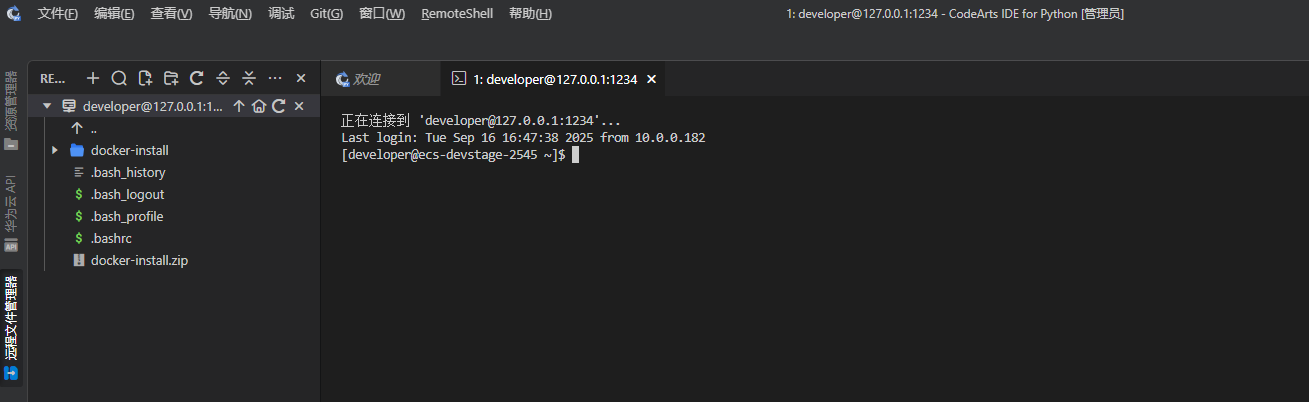
Task: Click the search icon in remote panel
Action: [x=119, y=78]
